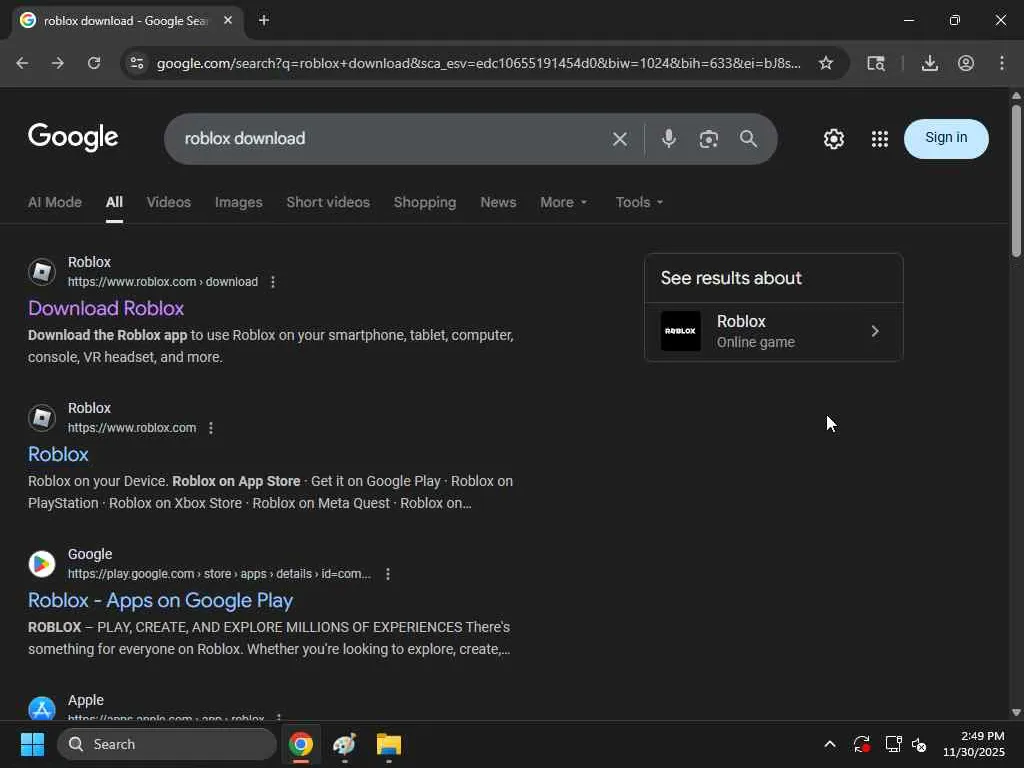Switch to AI Mode tab
This screenshot has height=768, width=1024.
pyautogui.click(x=55, y=202)
